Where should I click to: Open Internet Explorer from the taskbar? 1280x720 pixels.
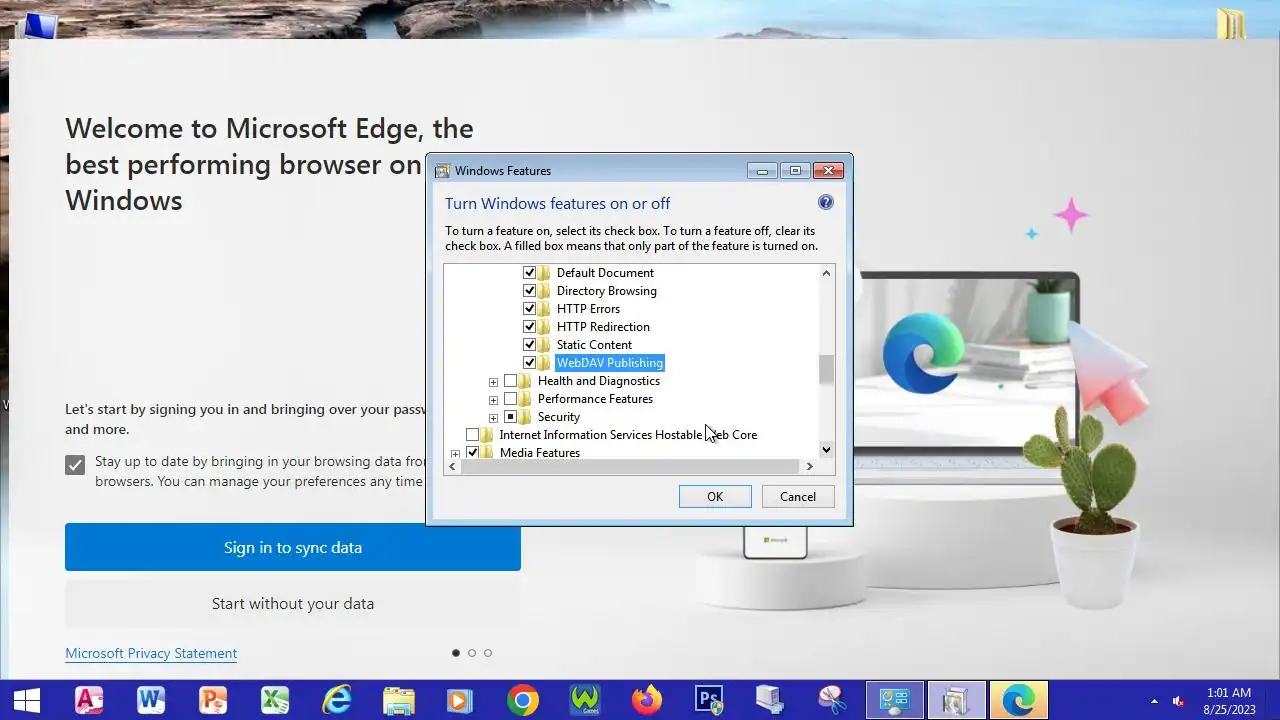tap(337, 699)
